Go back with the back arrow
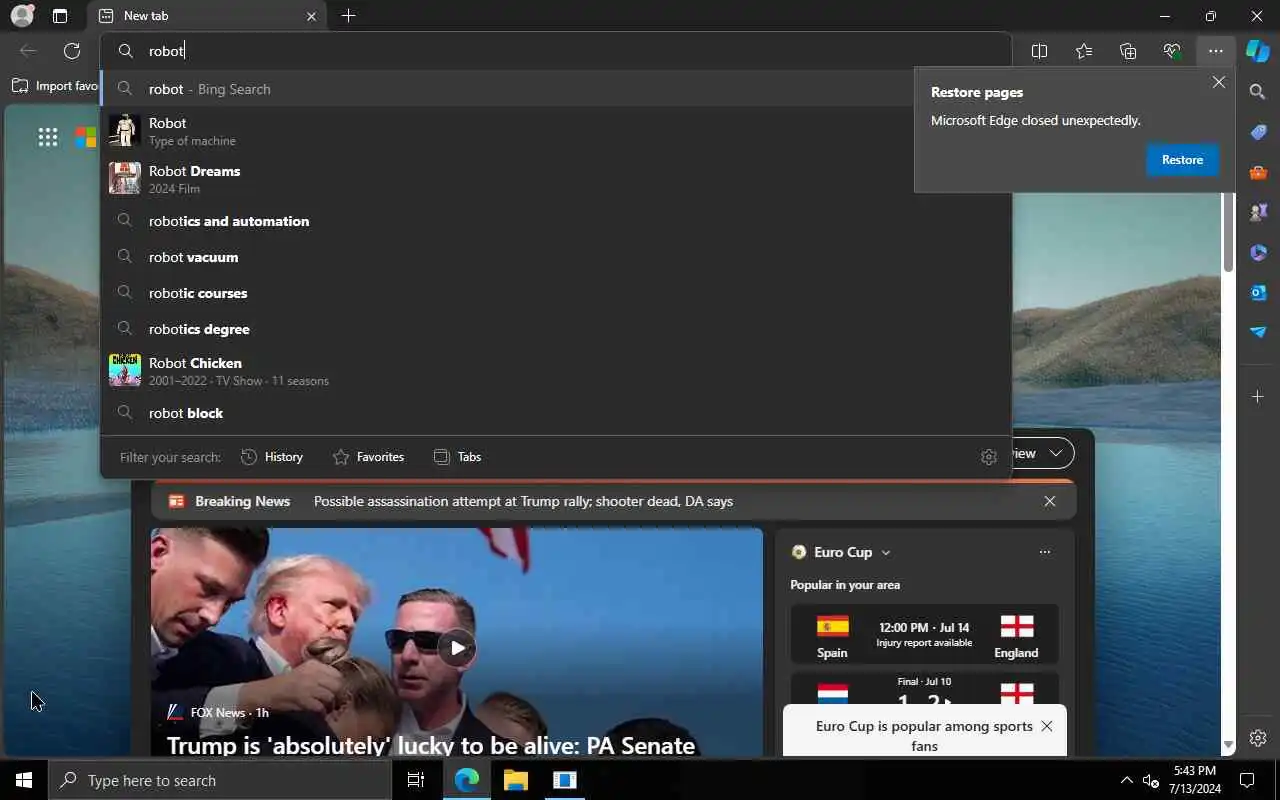The image size is (1280, 800). [28, 51]
